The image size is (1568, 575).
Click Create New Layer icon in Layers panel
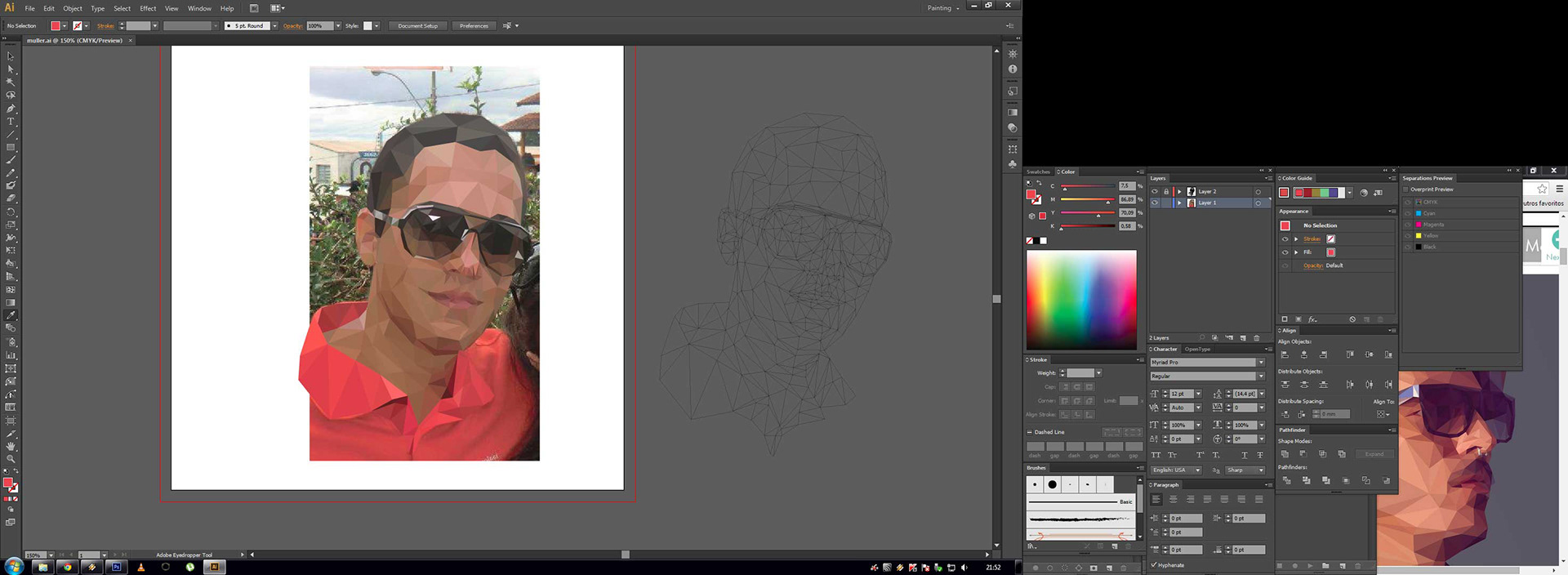tap(1243, 337)
